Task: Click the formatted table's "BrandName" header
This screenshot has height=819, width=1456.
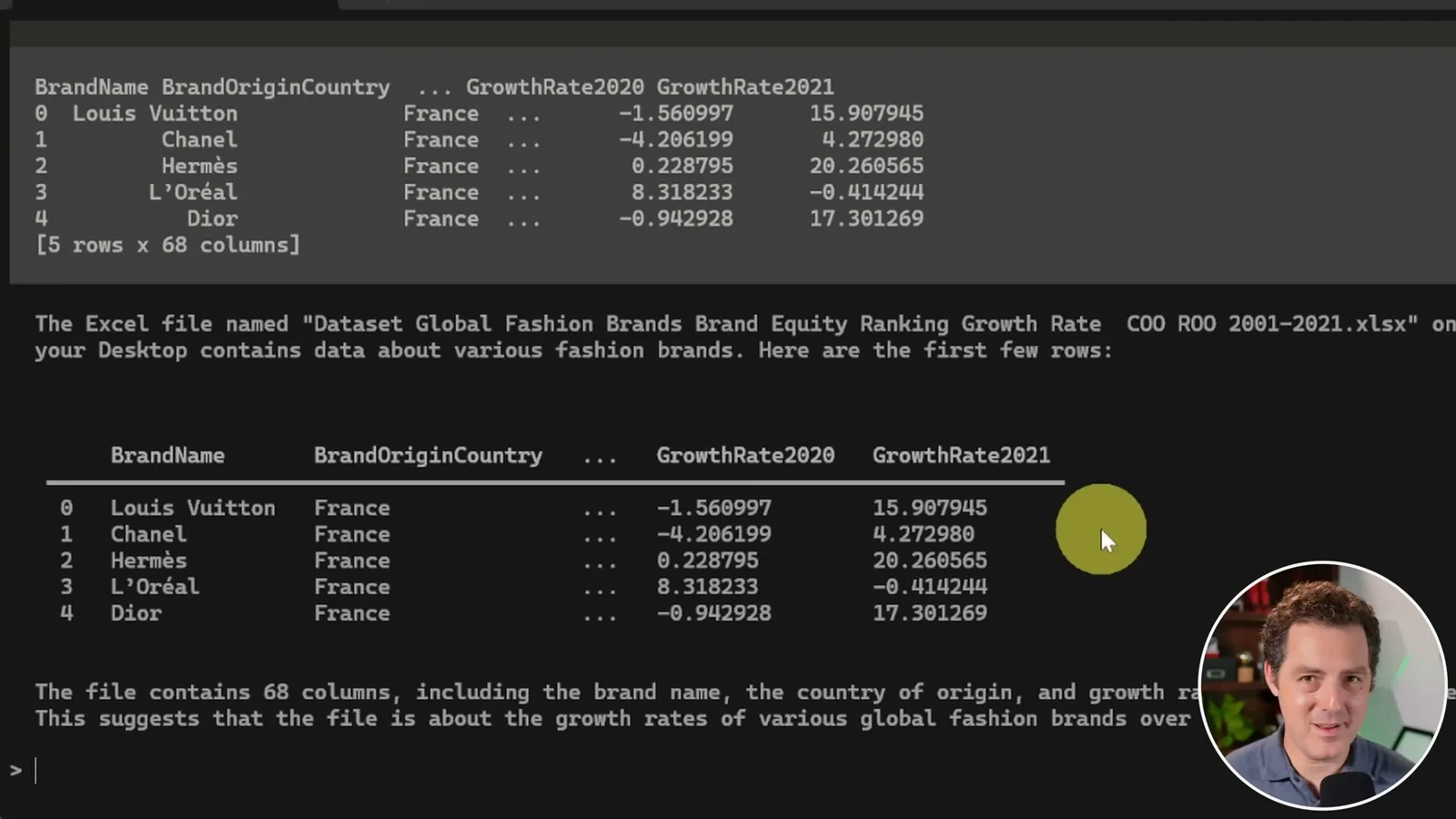Action: point(167,455)
